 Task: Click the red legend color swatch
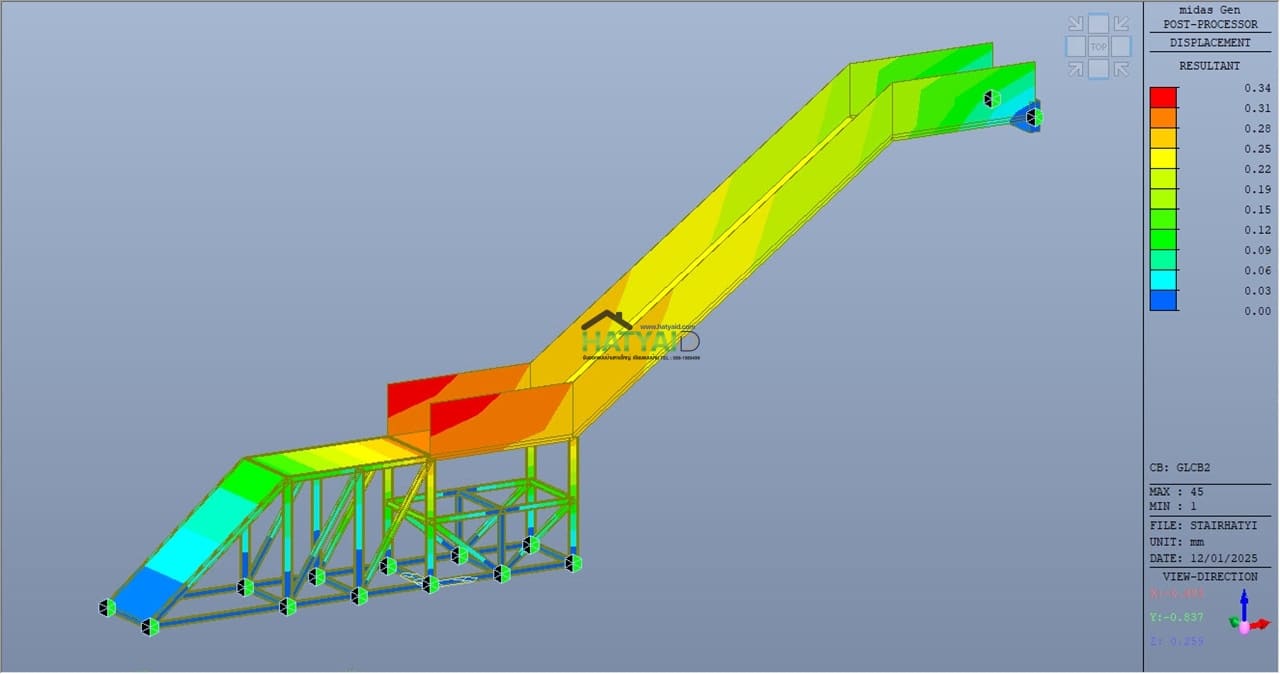(x=1163, y=97)
